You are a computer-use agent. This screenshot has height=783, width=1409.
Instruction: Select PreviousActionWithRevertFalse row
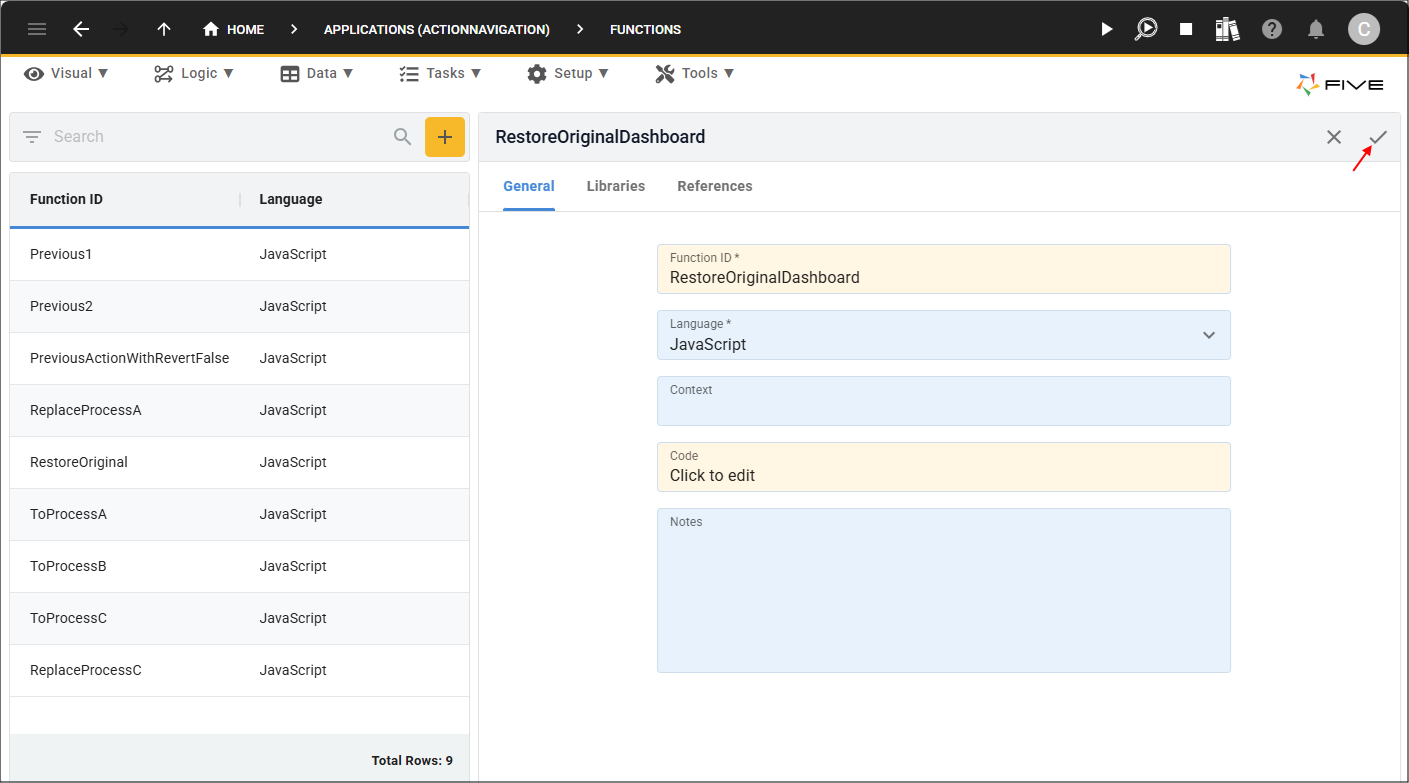tap(239, 359)
